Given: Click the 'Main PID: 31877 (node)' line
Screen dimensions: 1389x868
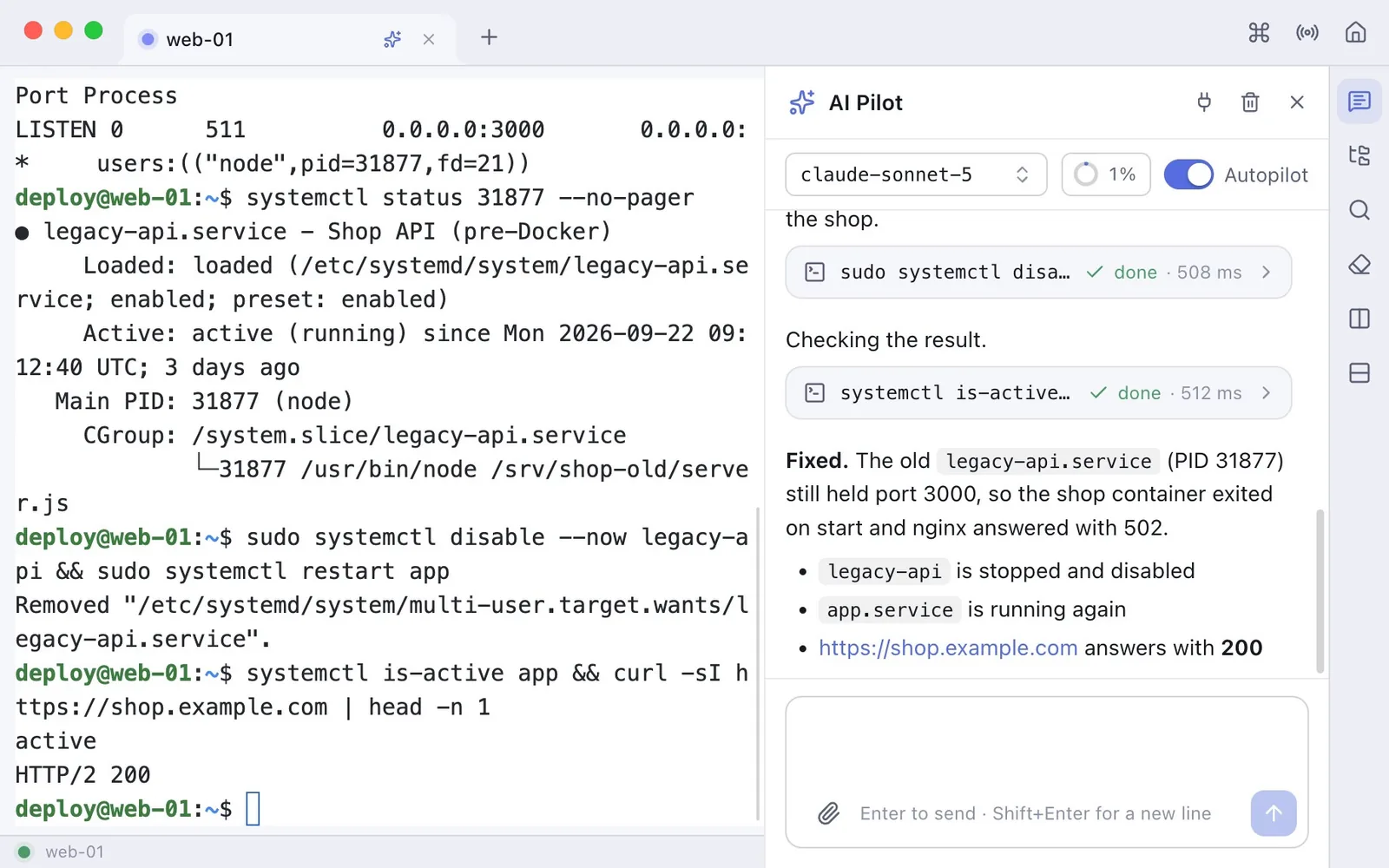Looking at the screenshot, I should pyautogui.click(x=204, y=402).
